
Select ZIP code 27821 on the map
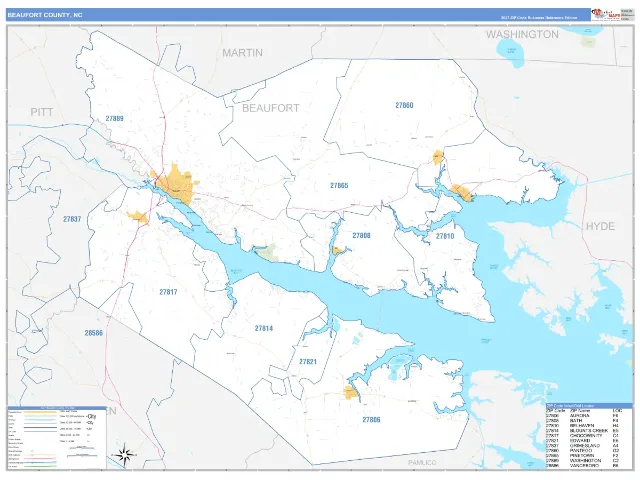click(308, 362)
